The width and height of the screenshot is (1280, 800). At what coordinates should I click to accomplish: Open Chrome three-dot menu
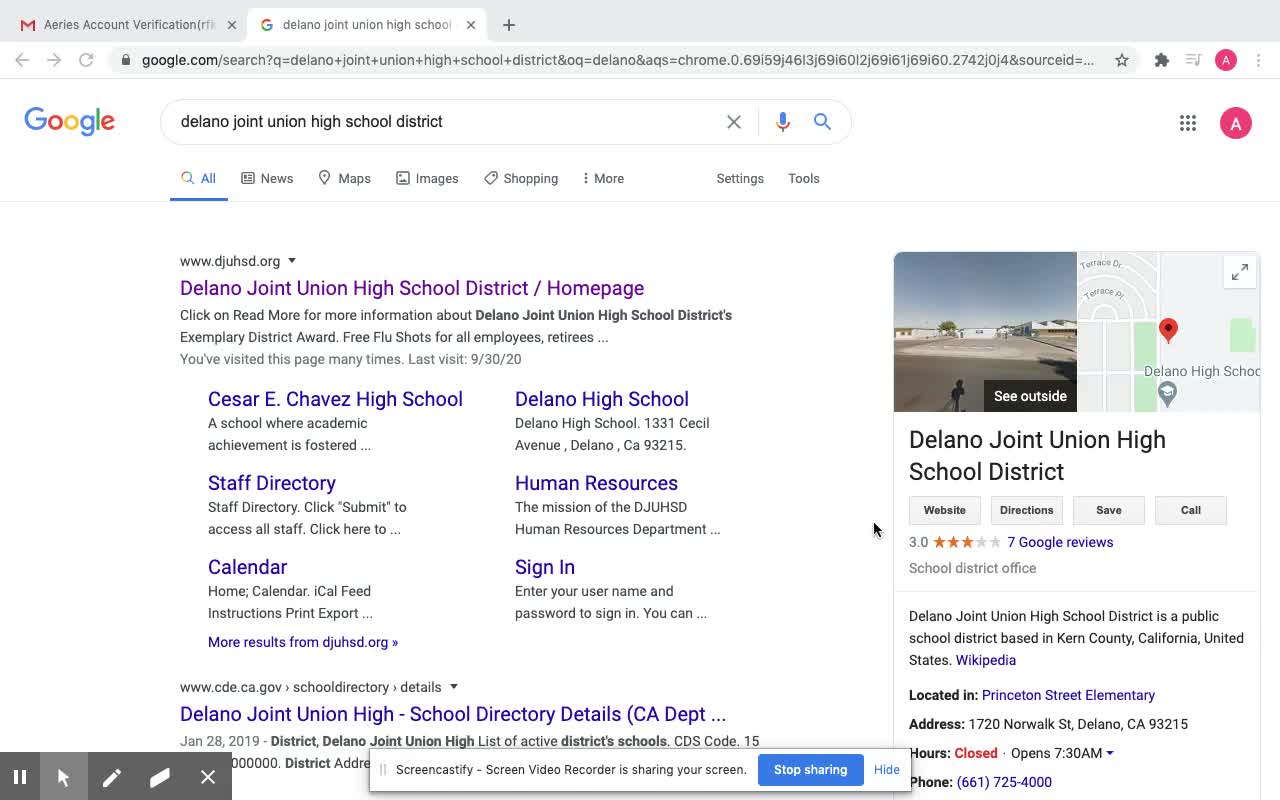coord(1259,60)
